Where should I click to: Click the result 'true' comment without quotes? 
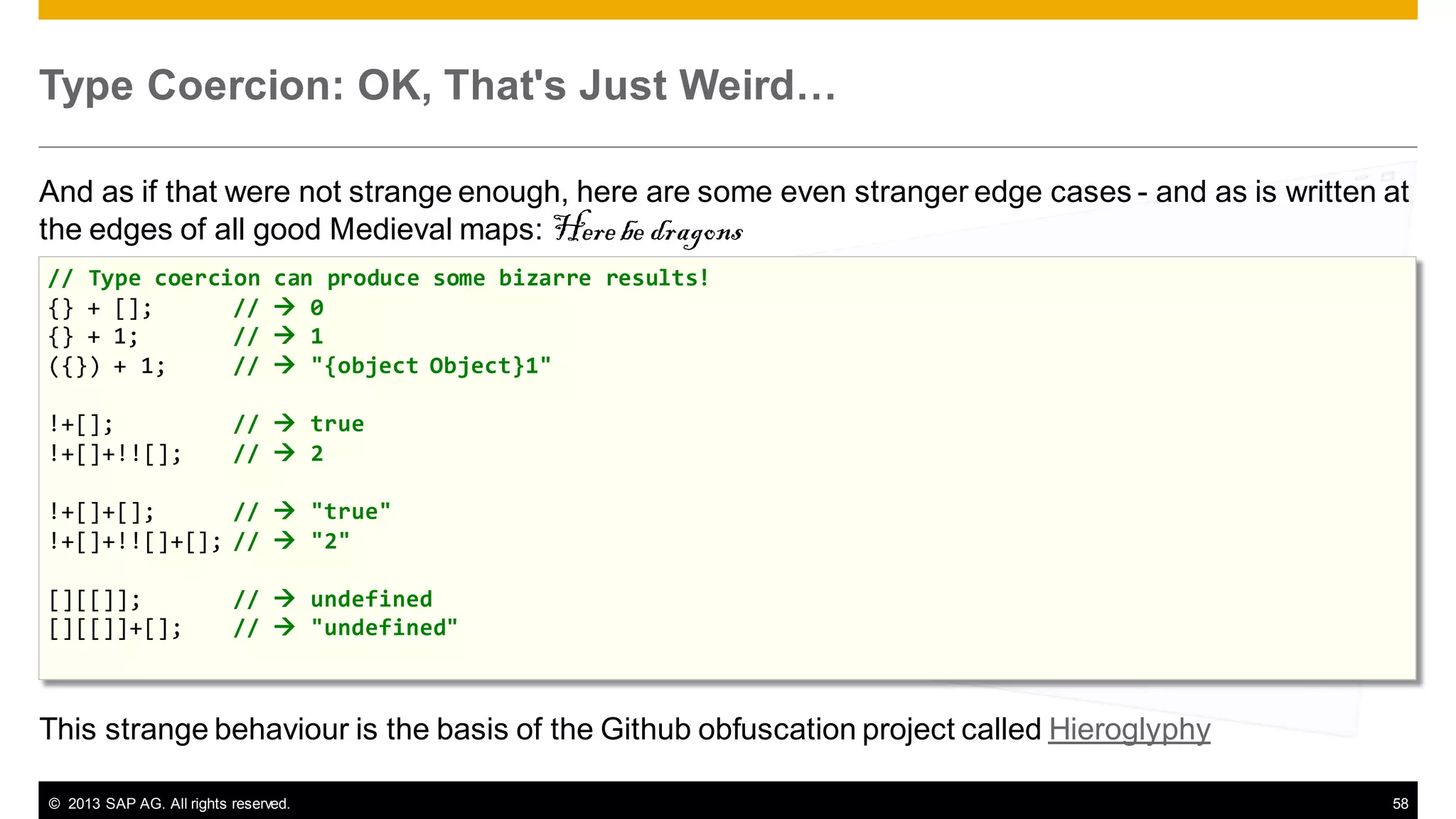[x=337, y=424]
